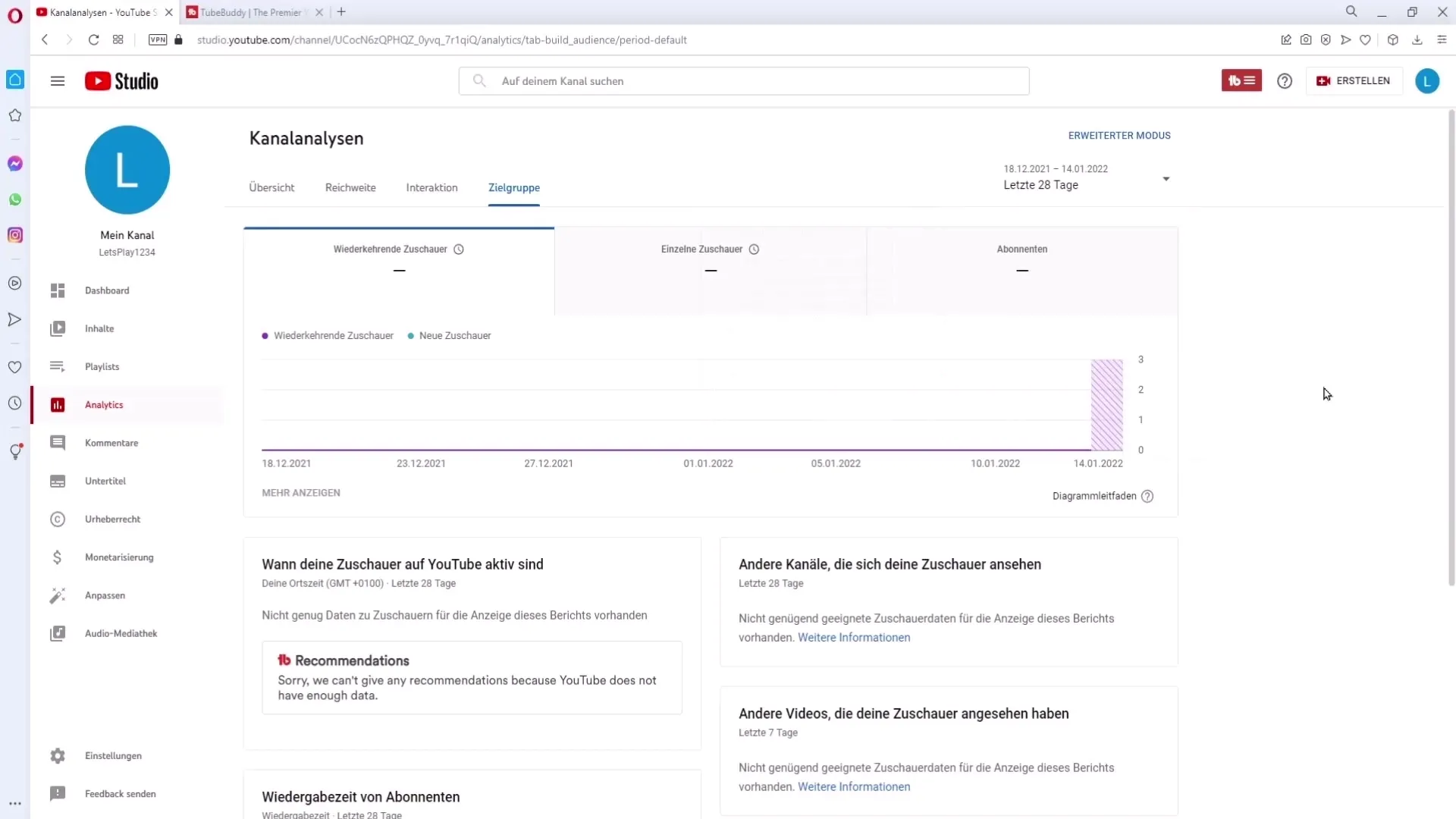Click ERSTELLEN button in top bar

[x=1356, y=81]
